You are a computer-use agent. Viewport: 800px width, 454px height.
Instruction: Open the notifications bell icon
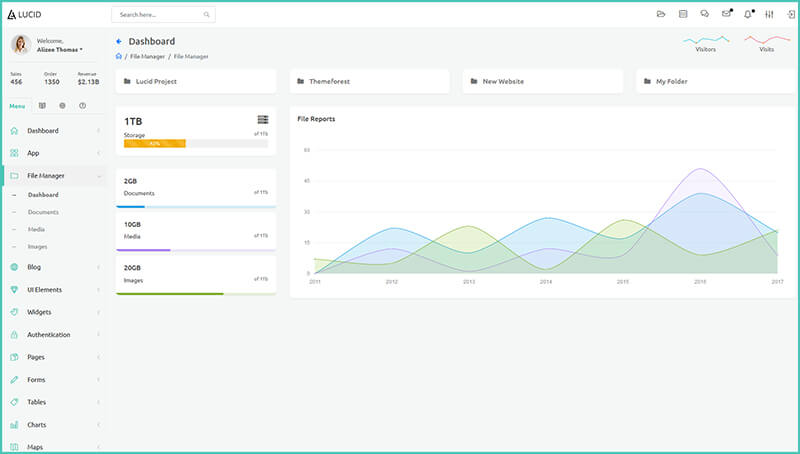pos(748,14)
